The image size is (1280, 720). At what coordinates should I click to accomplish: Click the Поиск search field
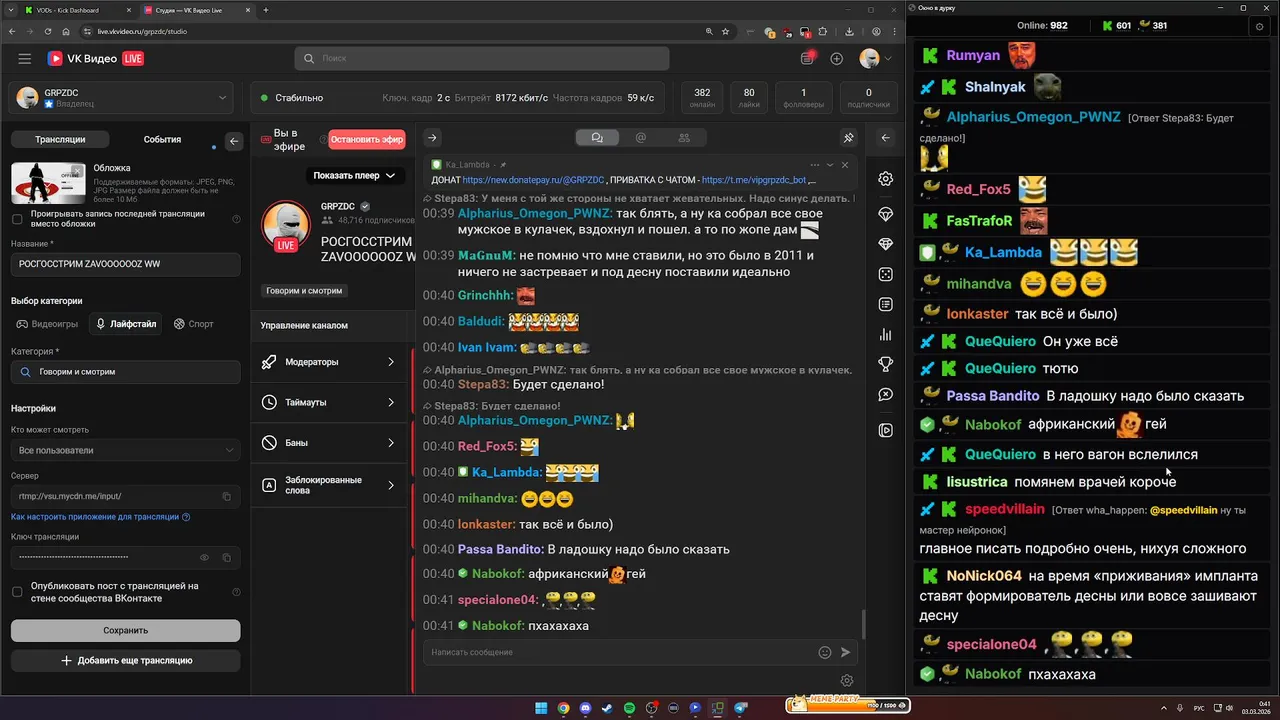(x=482, y=59)
